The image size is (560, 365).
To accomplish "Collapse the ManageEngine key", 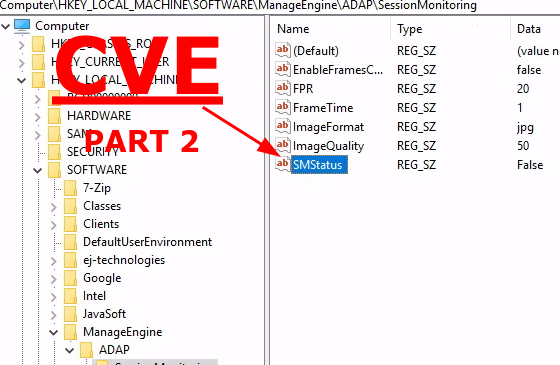I will pyautogui.click(x=54, y=332).
